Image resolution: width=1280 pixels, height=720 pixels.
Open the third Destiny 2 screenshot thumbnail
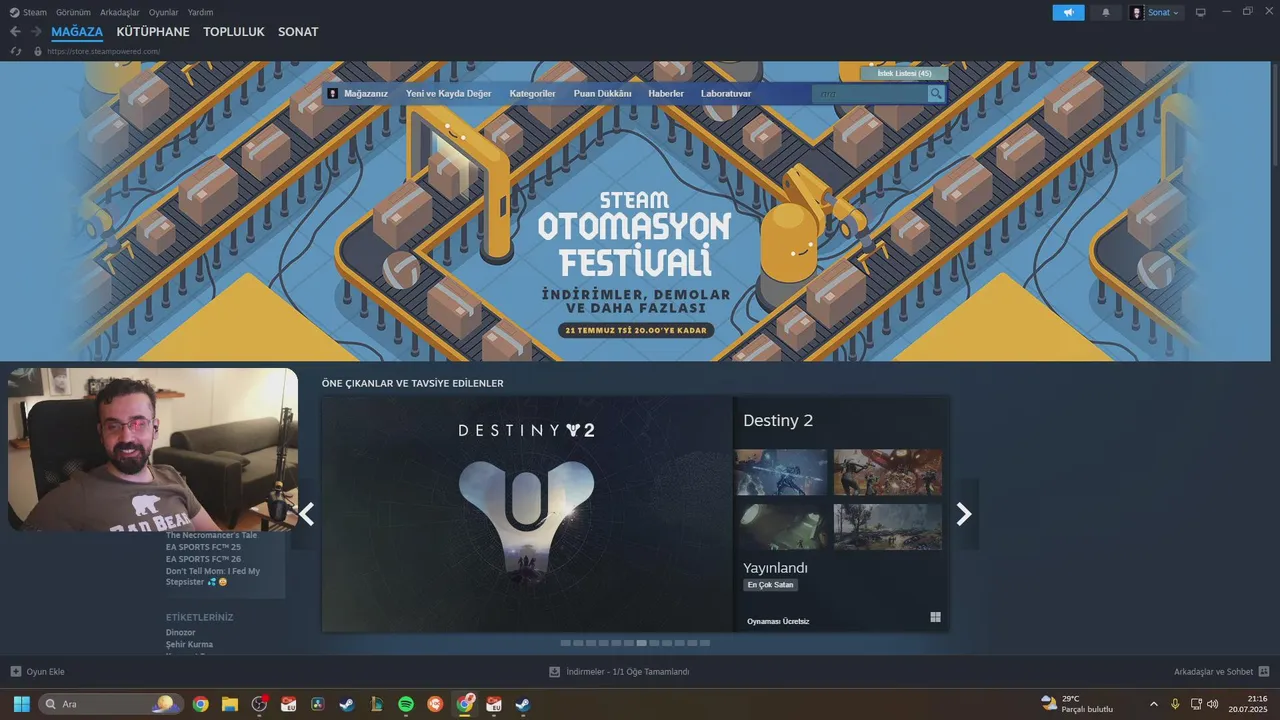pyautogui.click(x=781, y=526)
